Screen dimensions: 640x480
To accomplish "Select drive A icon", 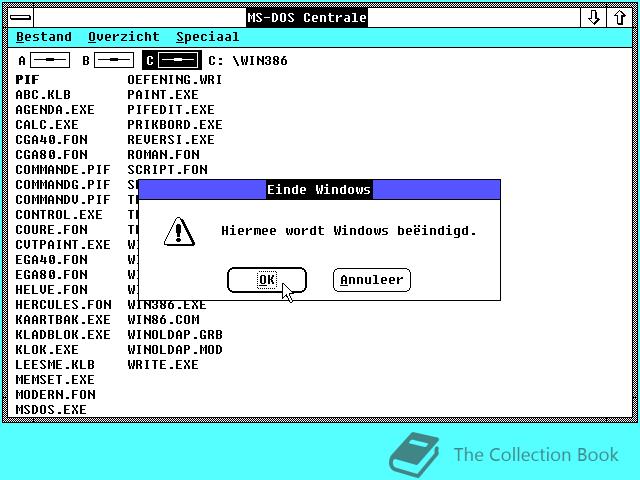I will [x=44, y=60].
